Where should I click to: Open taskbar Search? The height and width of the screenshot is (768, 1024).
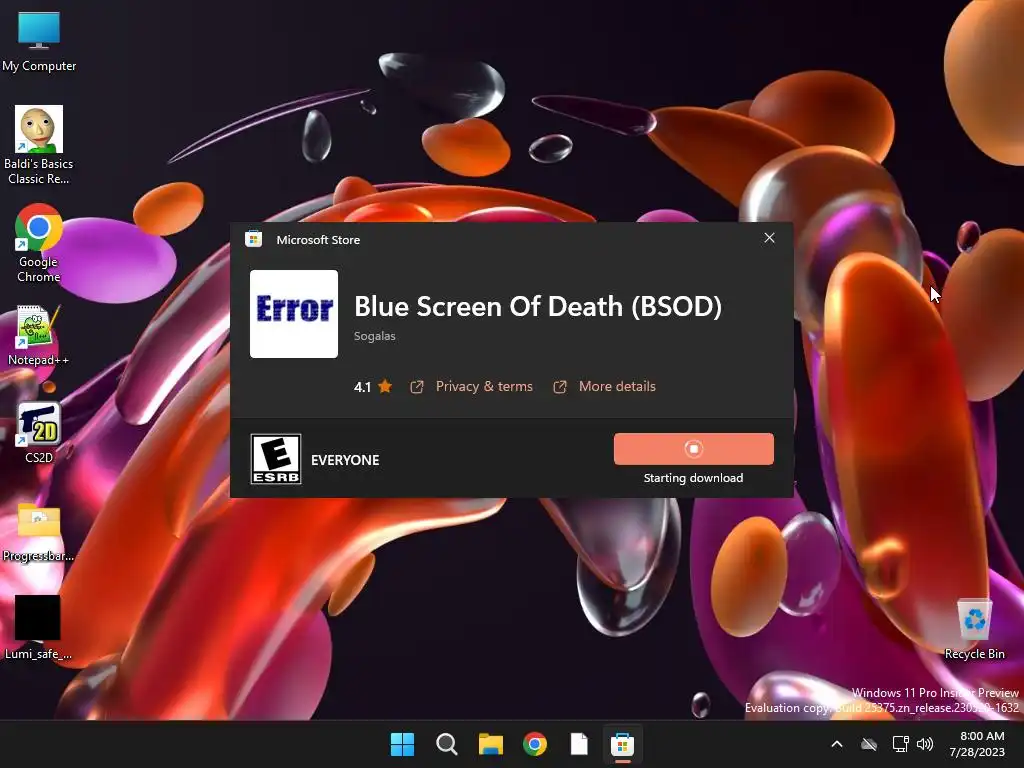coord(447,744)
